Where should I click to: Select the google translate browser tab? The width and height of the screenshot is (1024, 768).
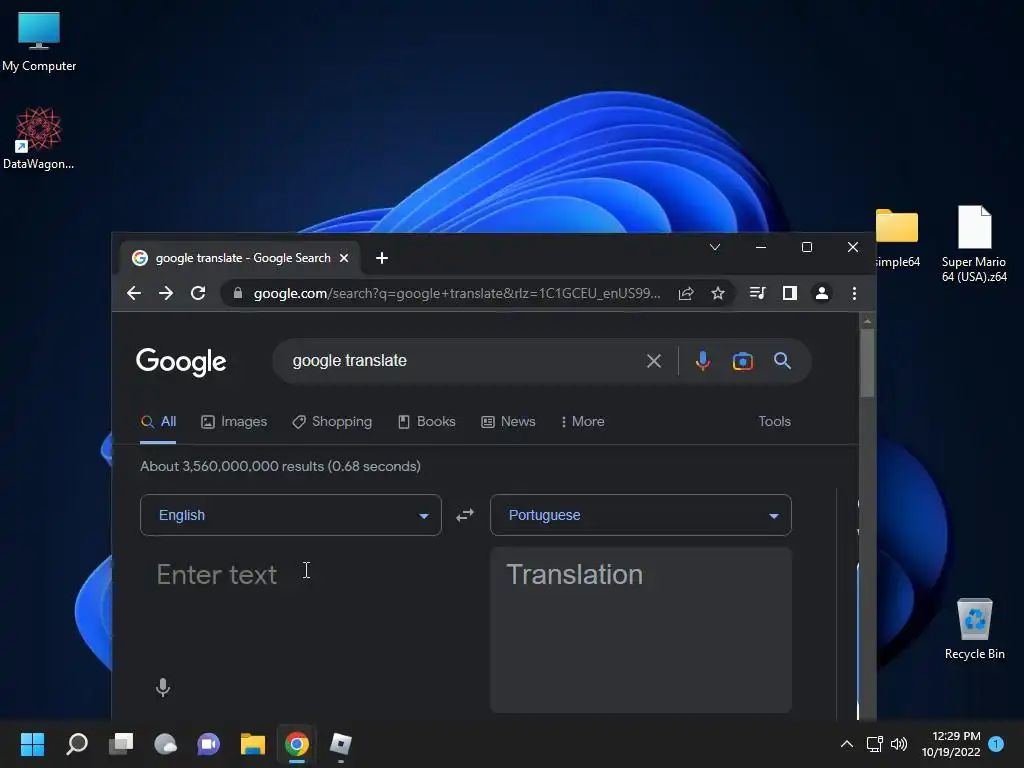(x=241, y=258)
